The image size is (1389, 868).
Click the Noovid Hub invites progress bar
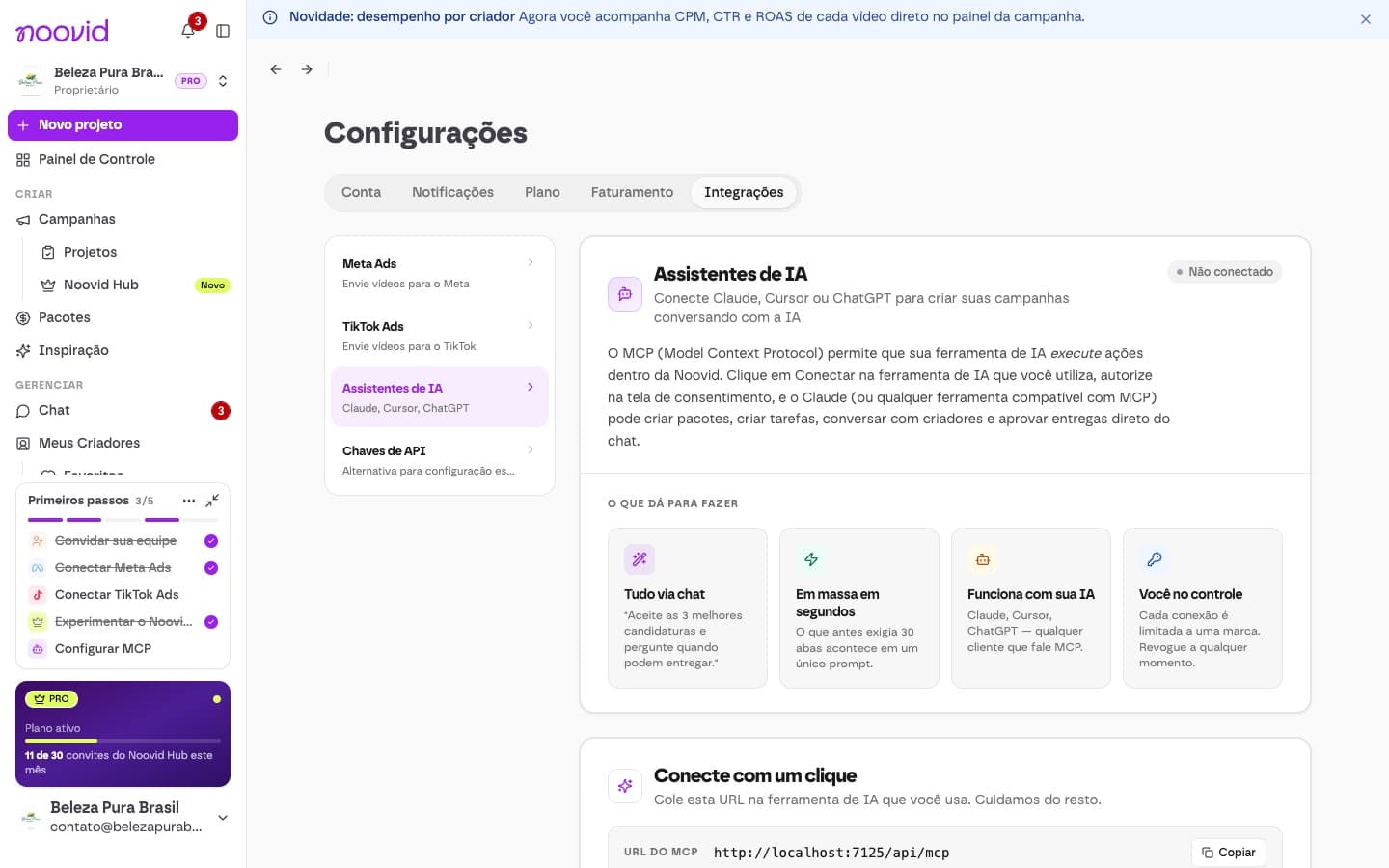click(123, 741)
